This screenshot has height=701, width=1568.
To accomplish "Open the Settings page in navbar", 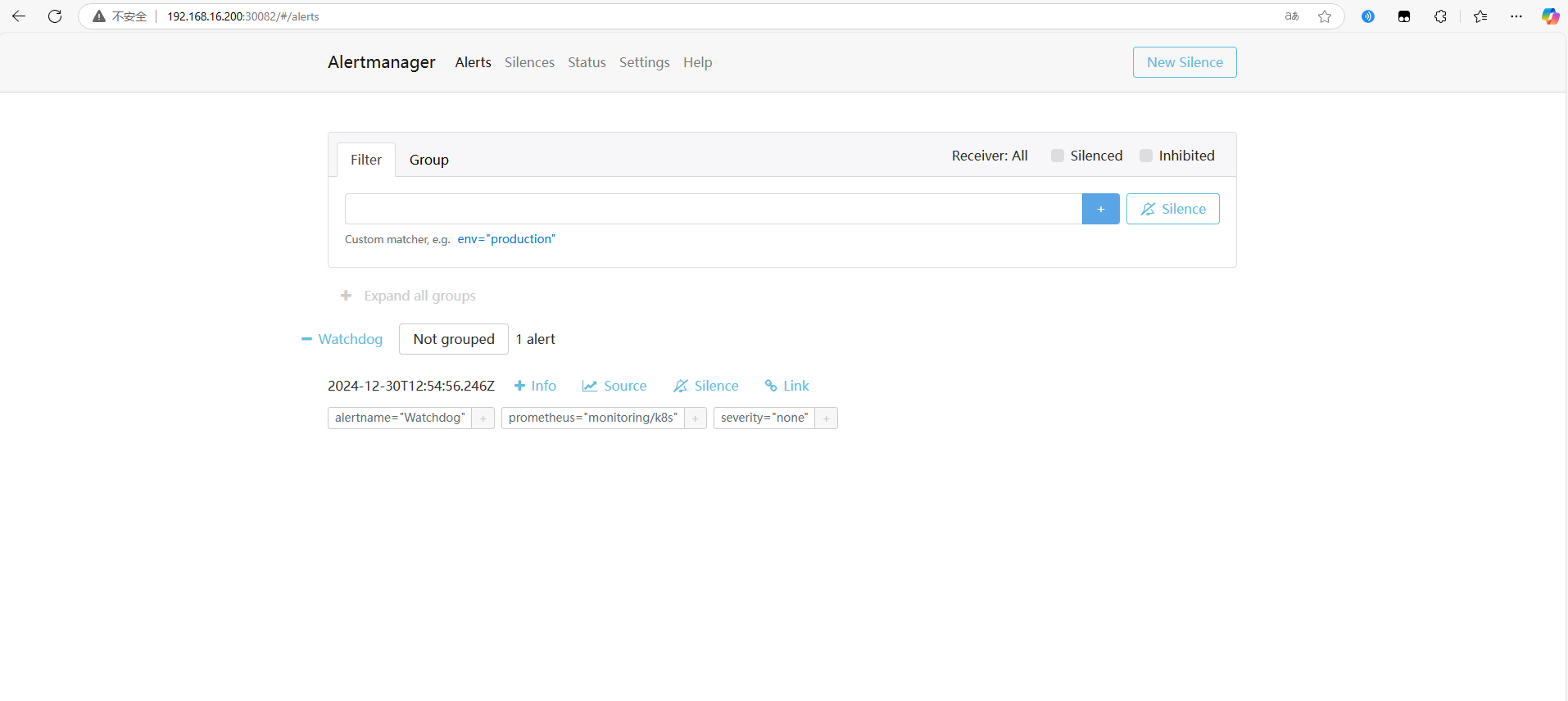I will (x=644, y=62).
